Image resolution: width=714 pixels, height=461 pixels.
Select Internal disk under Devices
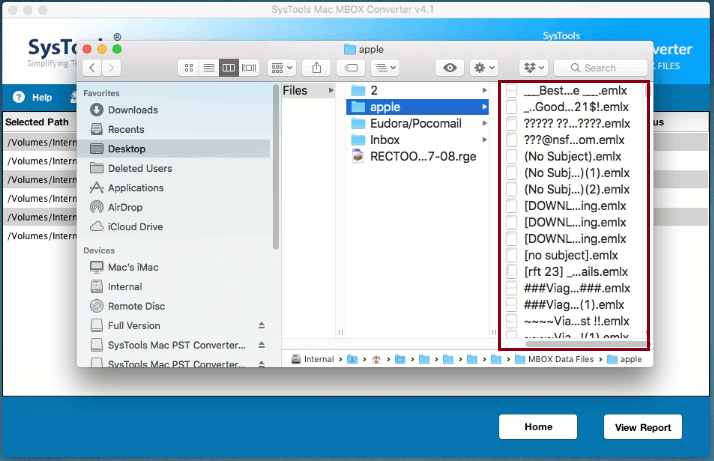[116, 287]
